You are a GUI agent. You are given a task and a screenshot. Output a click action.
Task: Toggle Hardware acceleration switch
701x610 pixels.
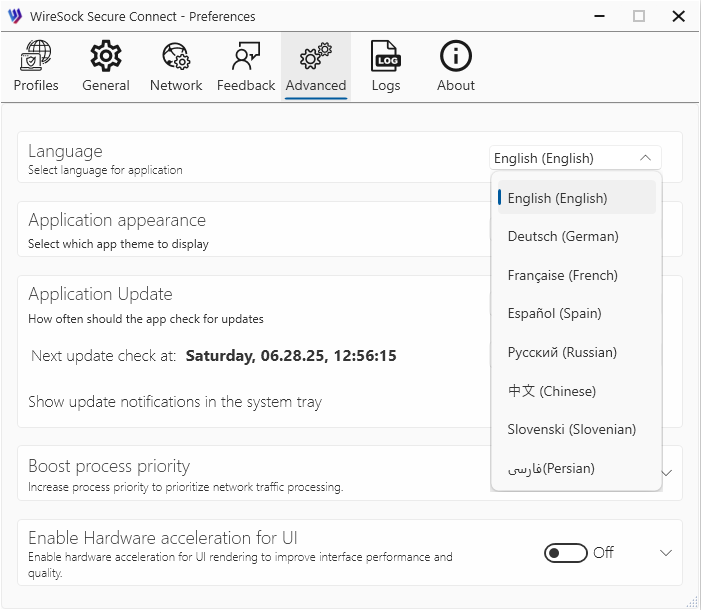pyautogui.click(x=566, y=553)
